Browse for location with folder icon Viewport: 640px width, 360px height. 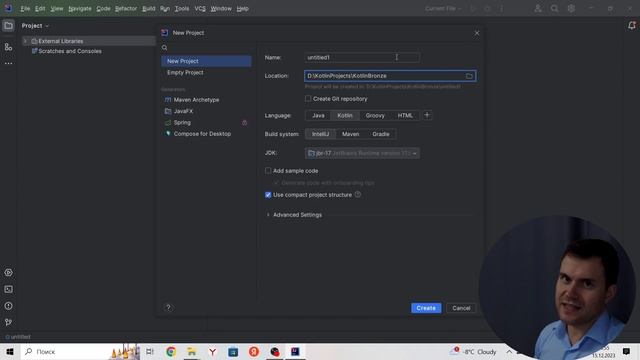click(x=469, y=76)
